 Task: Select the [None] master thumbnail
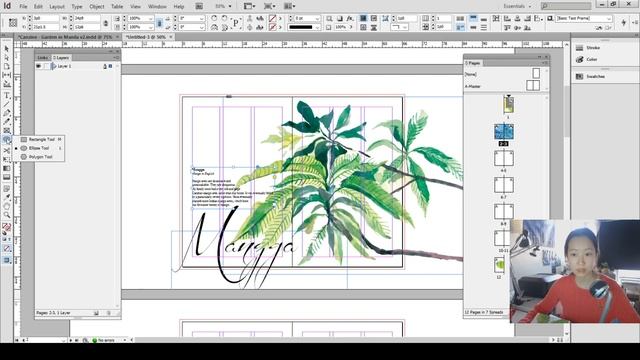point(536,73)
